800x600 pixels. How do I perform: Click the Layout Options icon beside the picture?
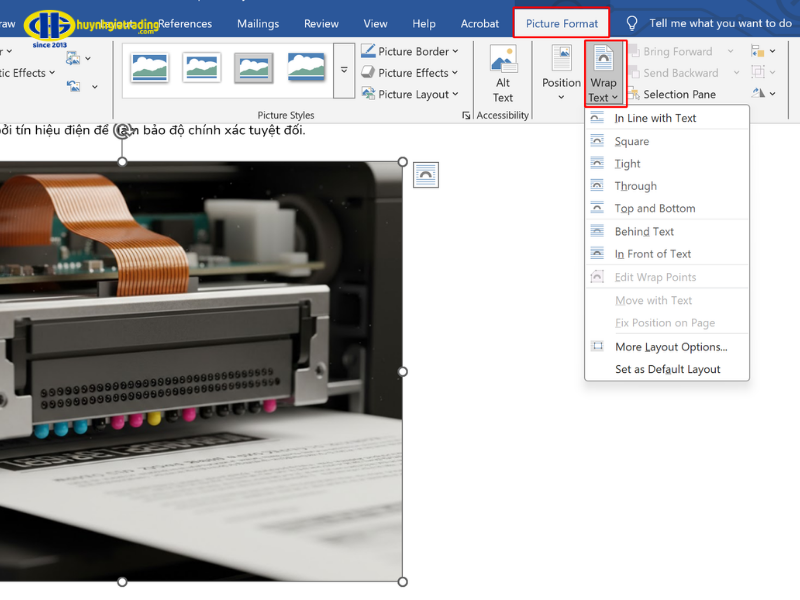[x=425, y=175]
